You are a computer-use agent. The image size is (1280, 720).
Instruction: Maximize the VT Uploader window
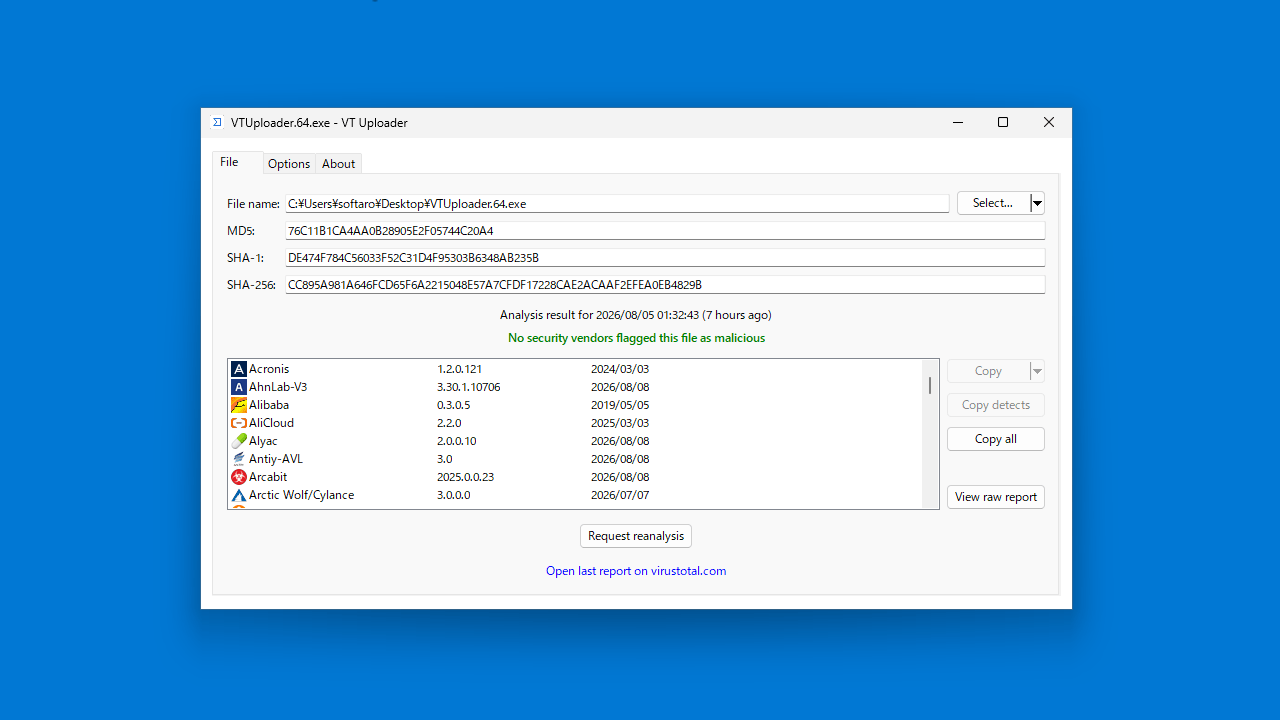pyautogui.click(x=1003, y=122)
